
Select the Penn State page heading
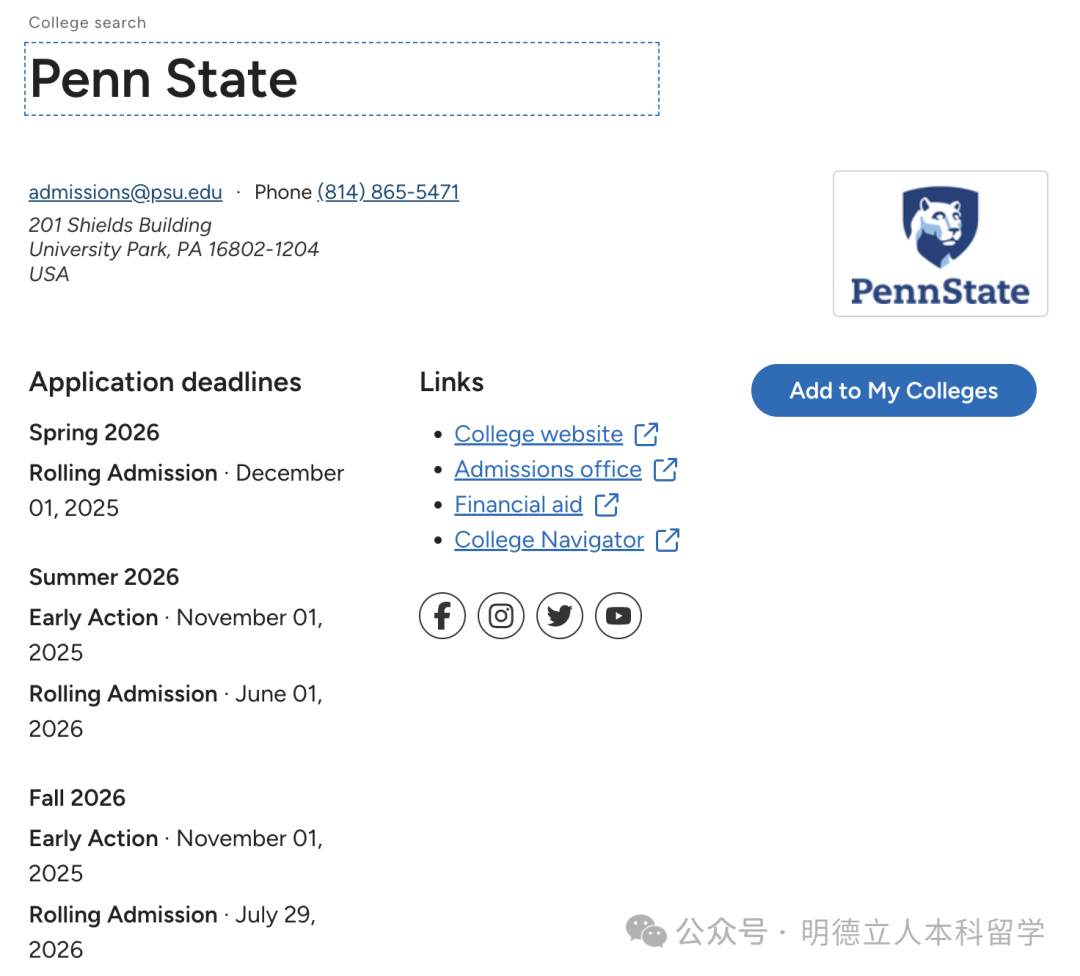click(164, 79)
